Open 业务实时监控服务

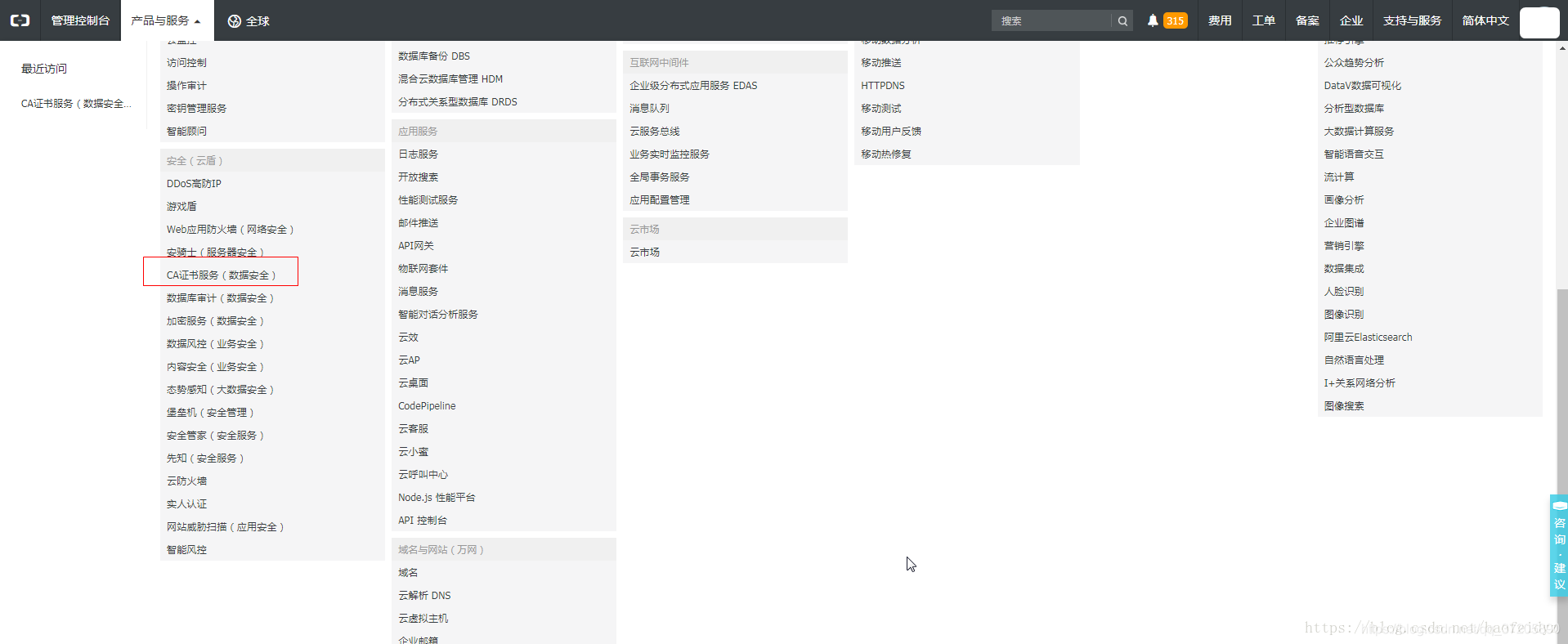(x=670, y=154)
